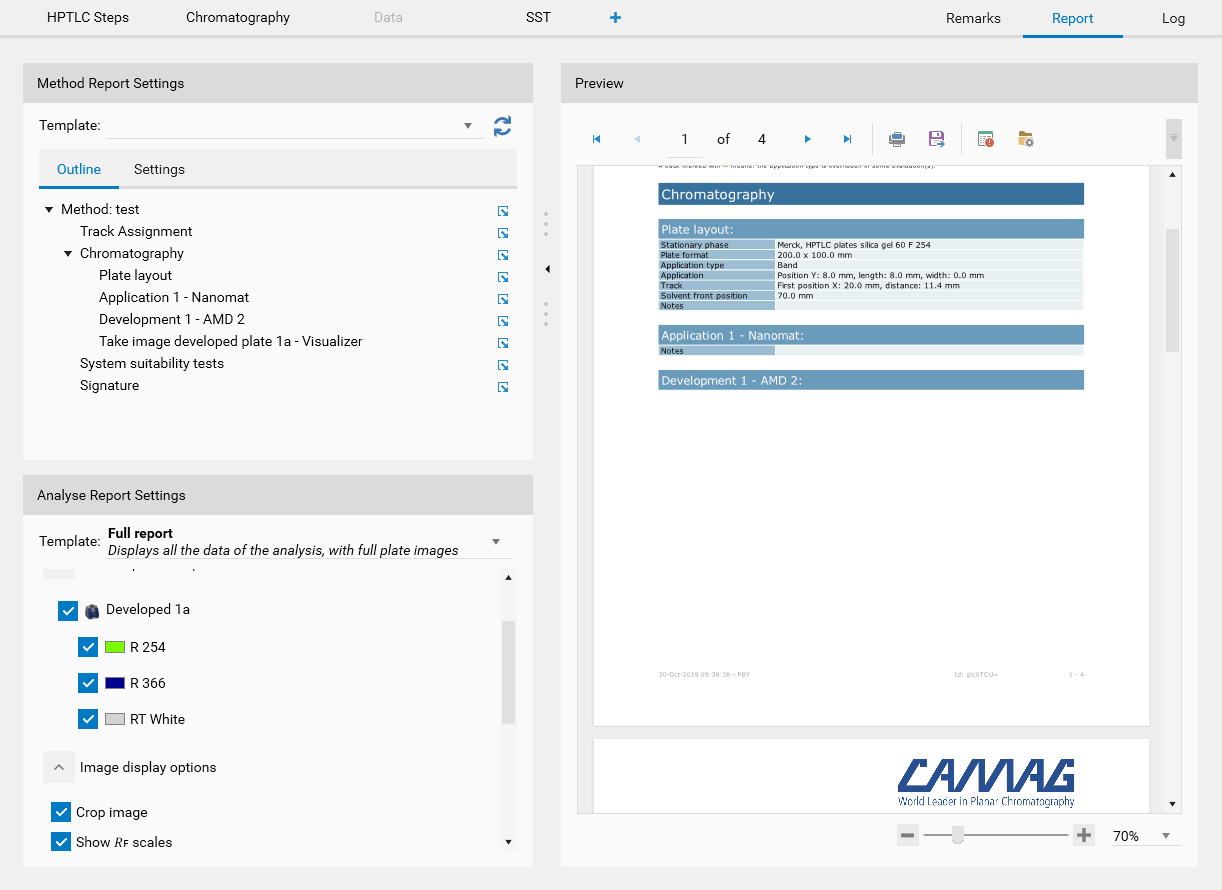Click navigate icon for Development 1 - AMD 2

coord(503,320)
